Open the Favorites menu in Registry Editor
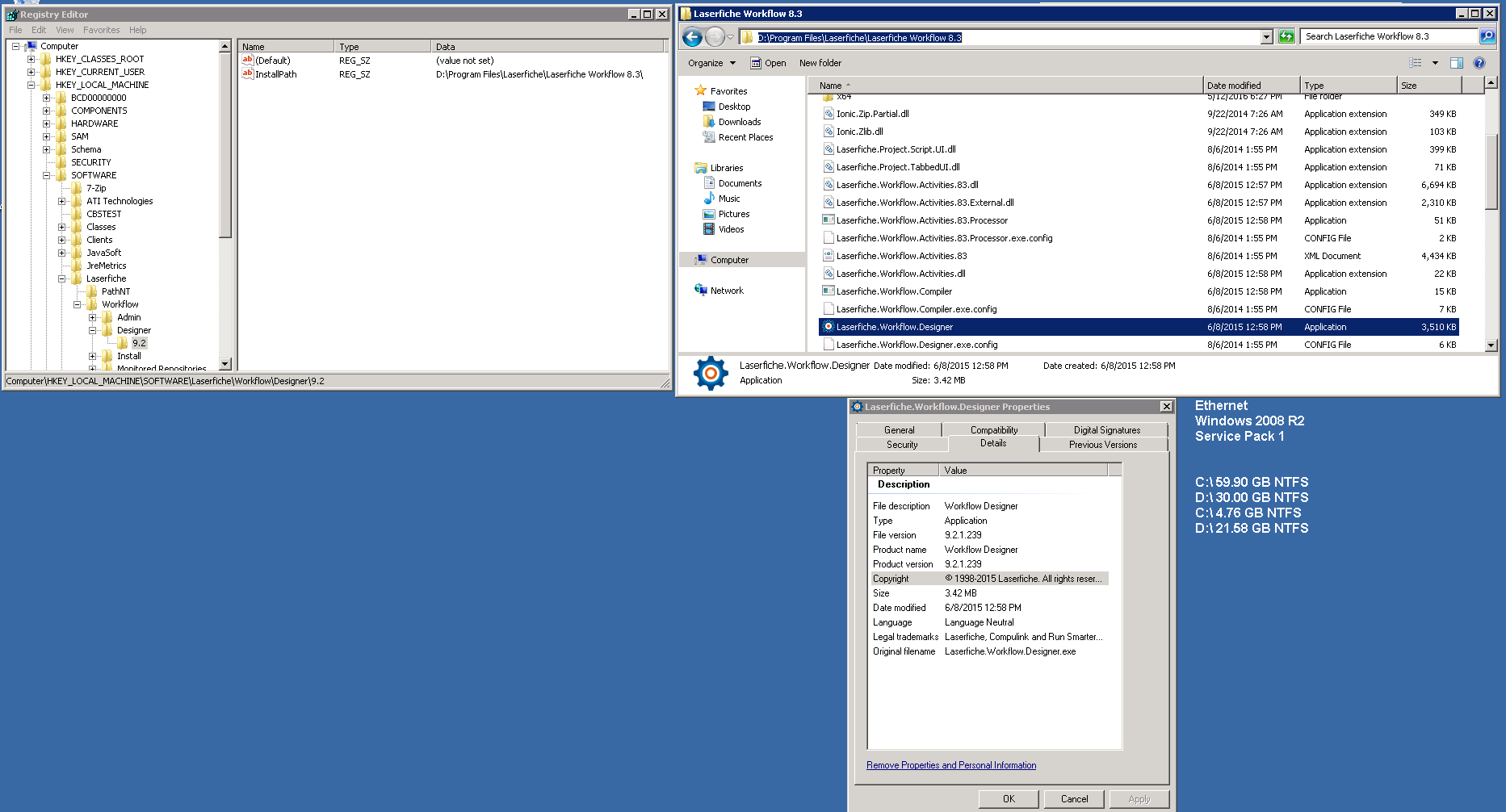1506x812 pixels. [101, 30]
